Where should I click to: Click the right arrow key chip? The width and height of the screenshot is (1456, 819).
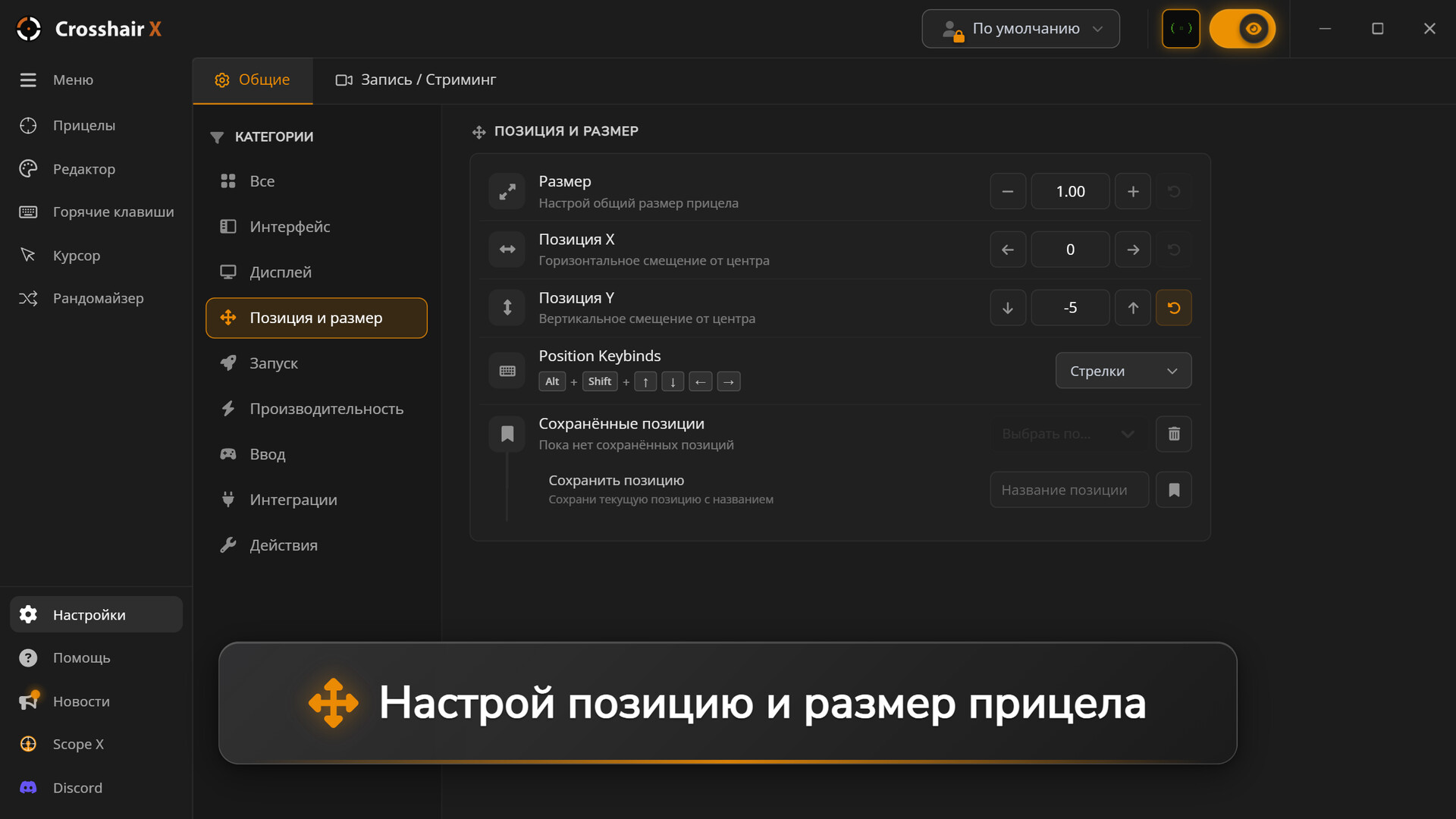(729, 381)
